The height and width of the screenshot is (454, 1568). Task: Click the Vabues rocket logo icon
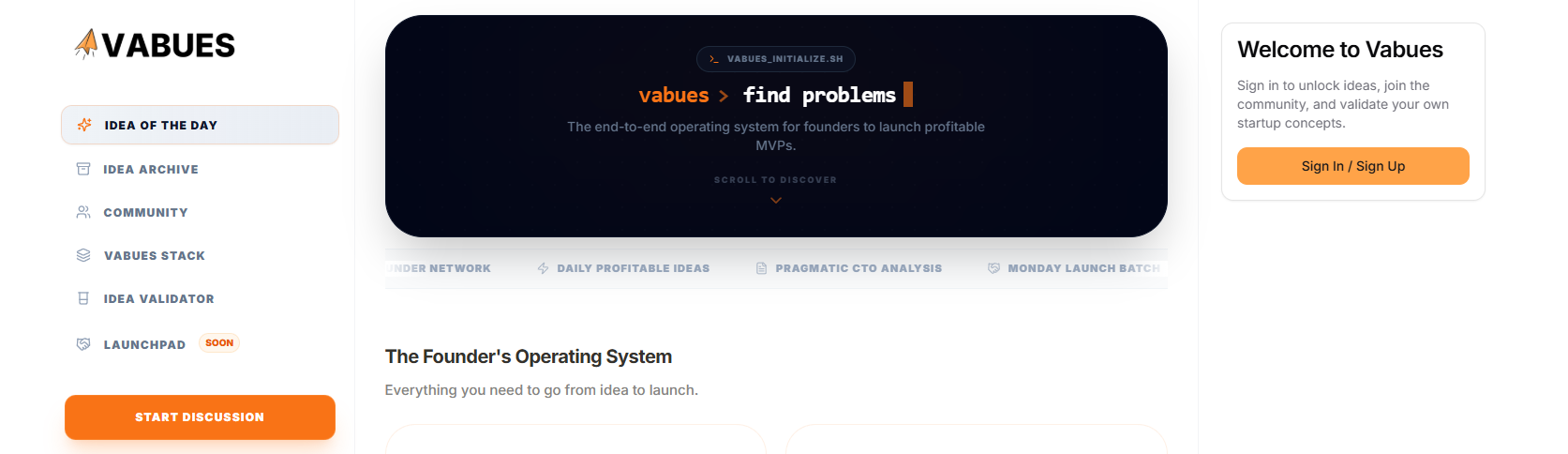pyautogui.click(x=86, y=44)
